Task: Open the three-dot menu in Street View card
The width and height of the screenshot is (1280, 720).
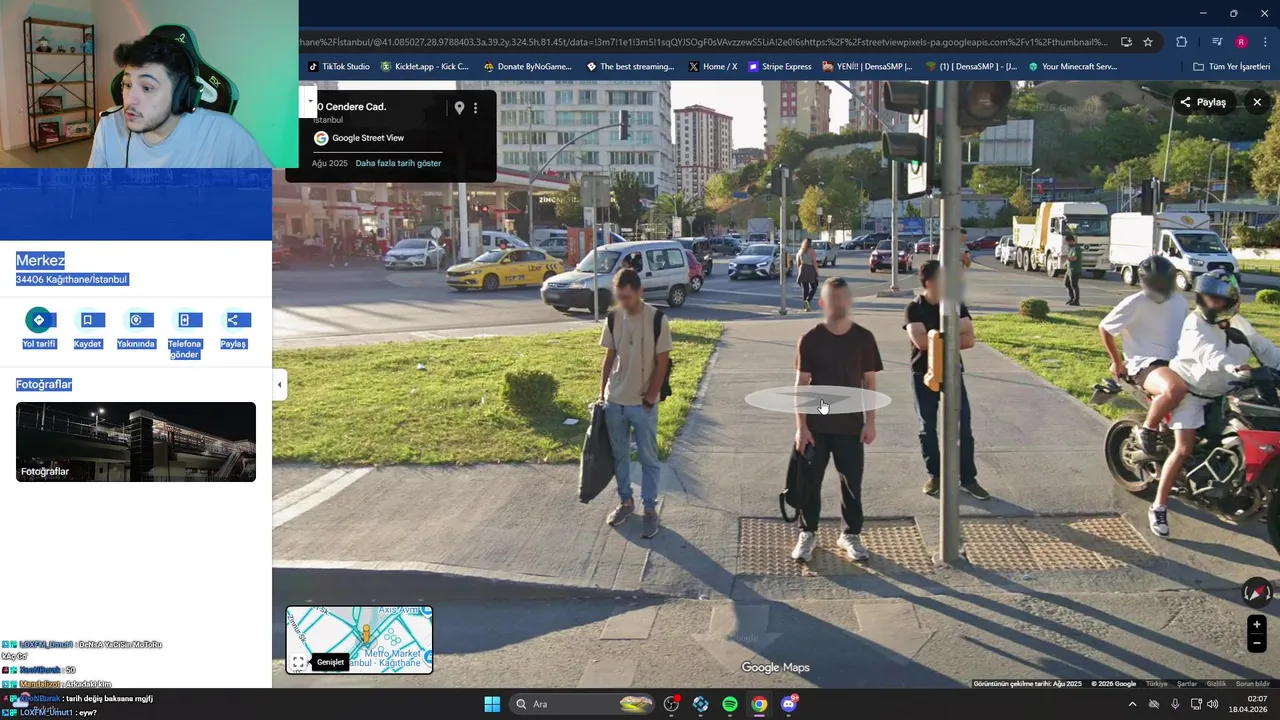Action: coord(476,108)
